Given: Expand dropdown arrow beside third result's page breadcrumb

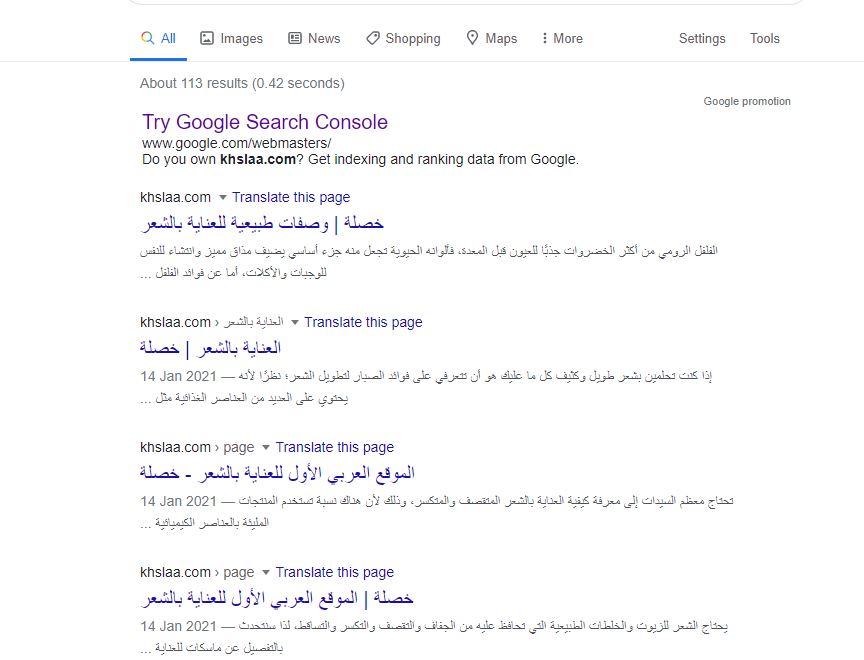Looking at the screenshot, I should click(x=266, y=447).
